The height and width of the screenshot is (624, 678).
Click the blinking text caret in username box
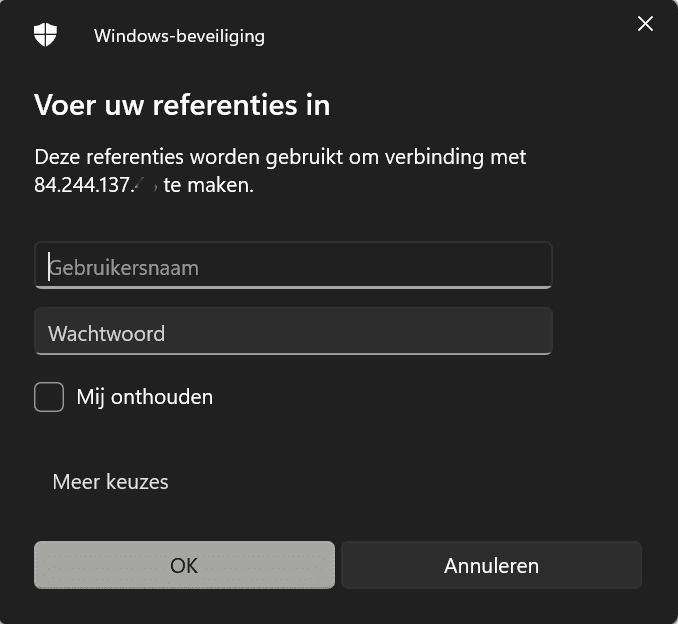click(x=49, y=266)
